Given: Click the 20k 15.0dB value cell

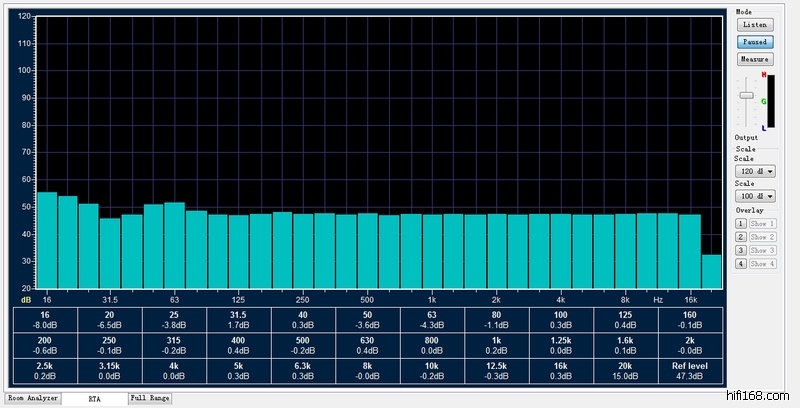Looking at the screenshot, I should pyautogui.click(x=625, y=371).
